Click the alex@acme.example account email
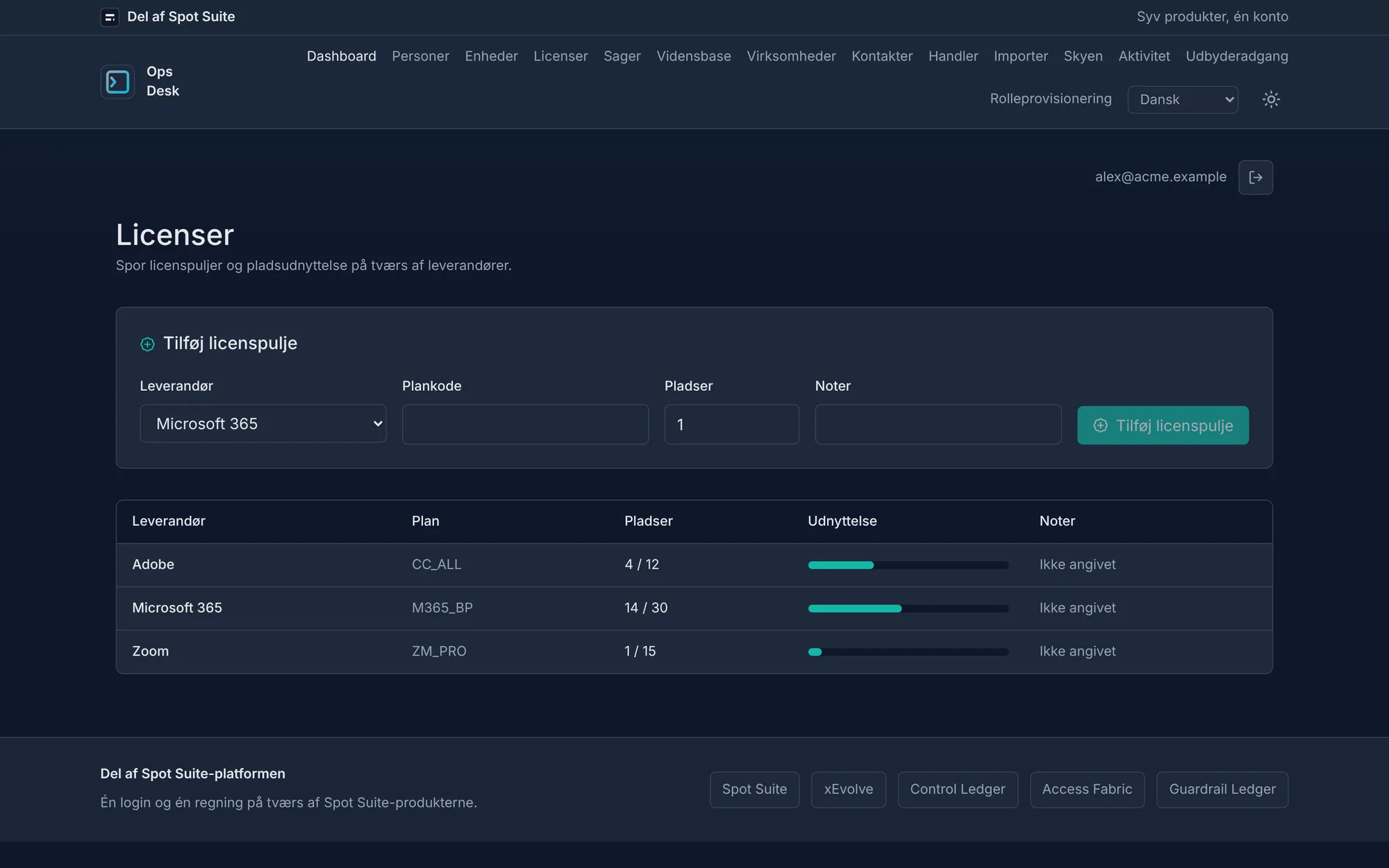The image size is (1389, 868). coord(1161,177)
